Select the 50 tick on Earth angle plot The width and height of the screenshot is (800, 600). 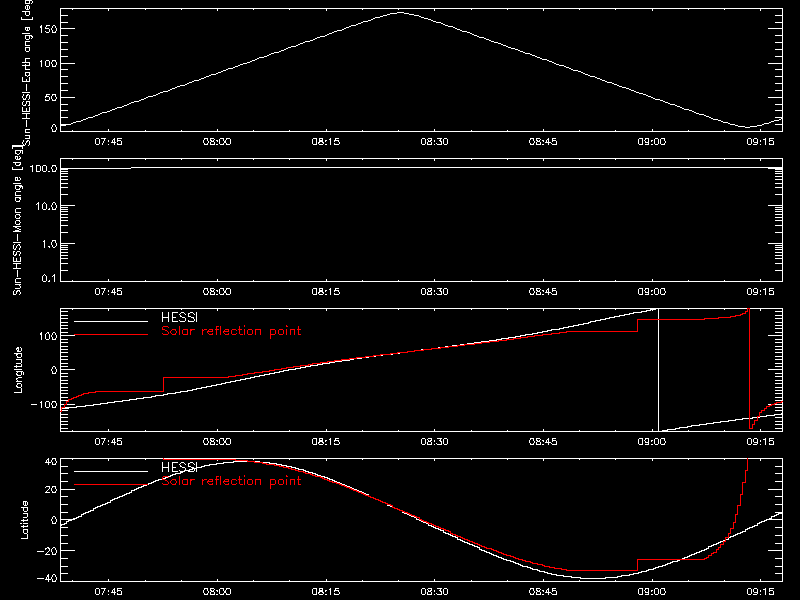(51, 97)
